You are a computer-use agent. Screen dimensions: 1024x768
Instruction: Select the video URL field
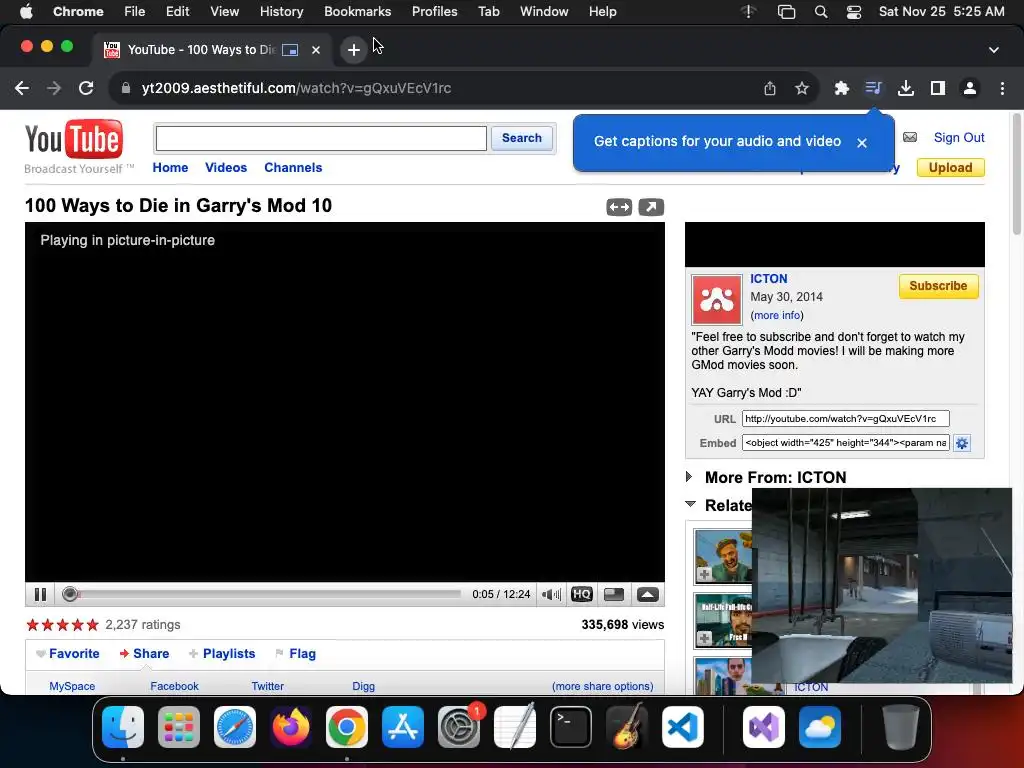[x=845, y=419]
